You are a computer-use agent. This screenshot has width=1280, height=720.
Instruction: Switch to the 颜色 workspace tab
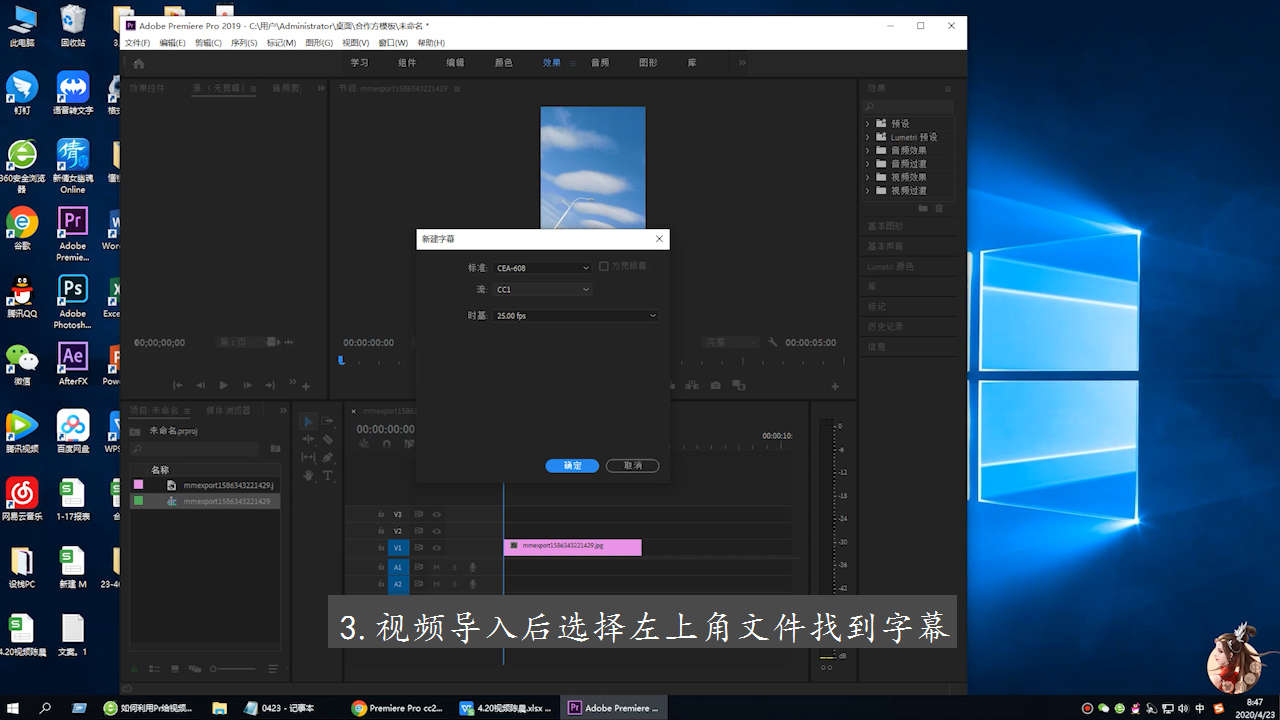(503, 63)
